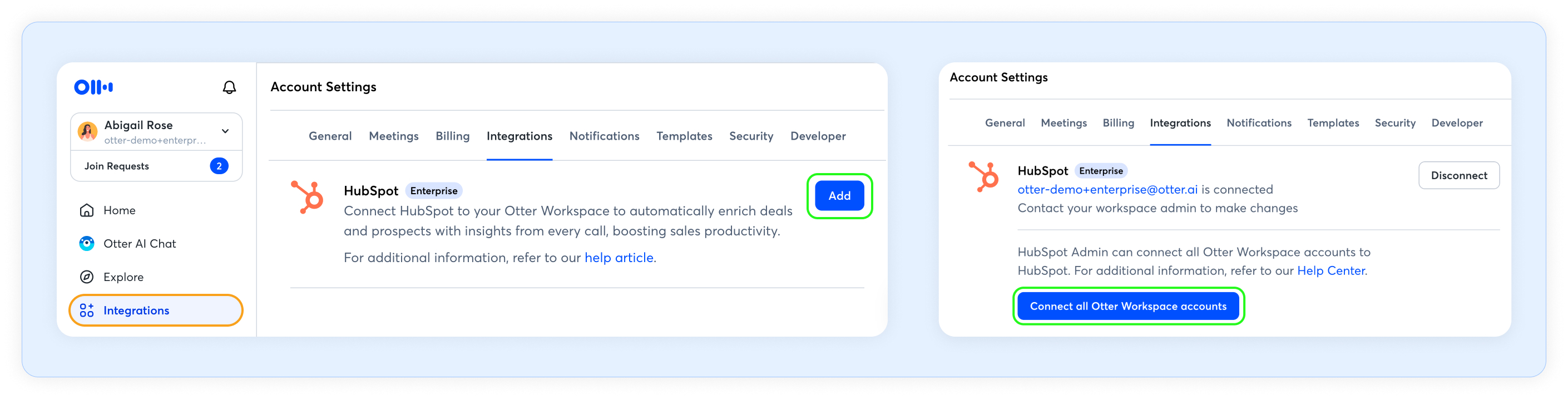Open the Billing tab in left panel

click(x=452, y=136)
